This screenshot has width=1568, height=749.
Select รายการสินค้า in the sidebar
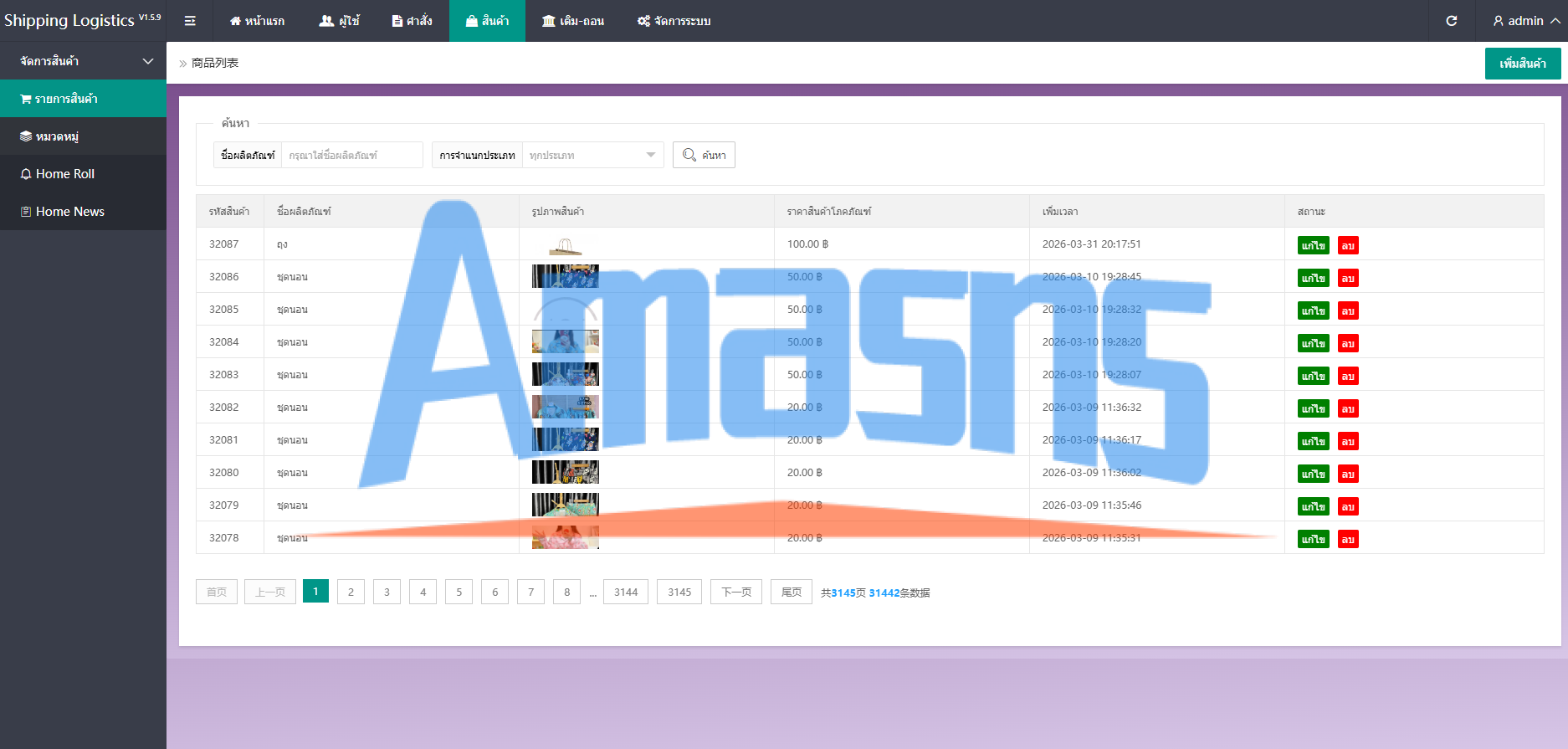[x=83, y=99]
